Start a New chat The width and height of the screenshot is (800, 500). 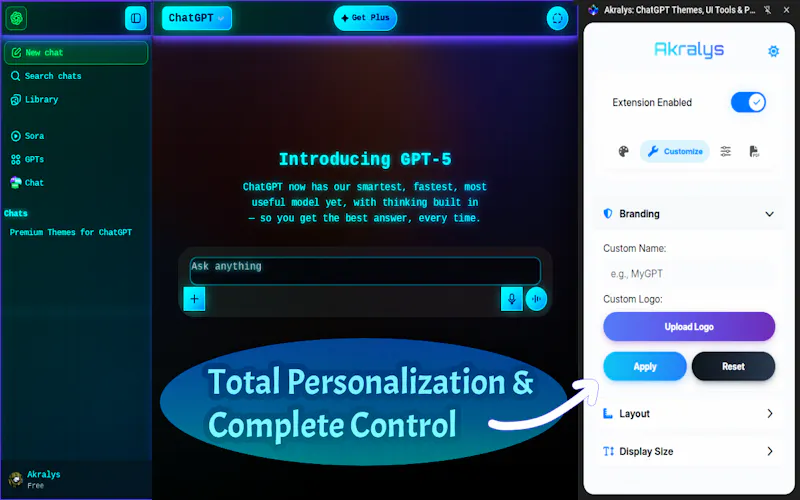[76, 53]
